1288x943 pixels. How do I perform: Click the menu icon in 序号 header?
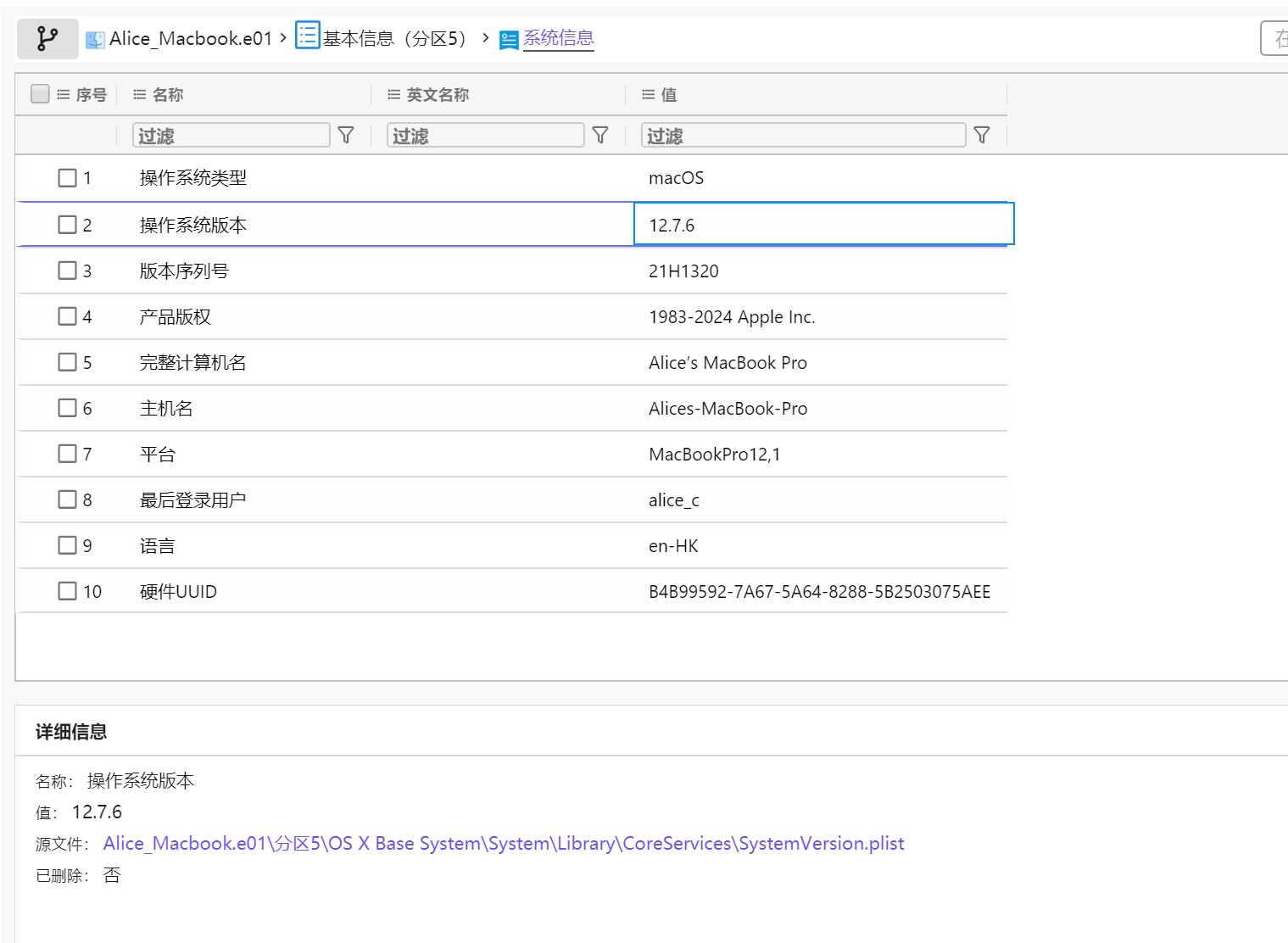64,95
